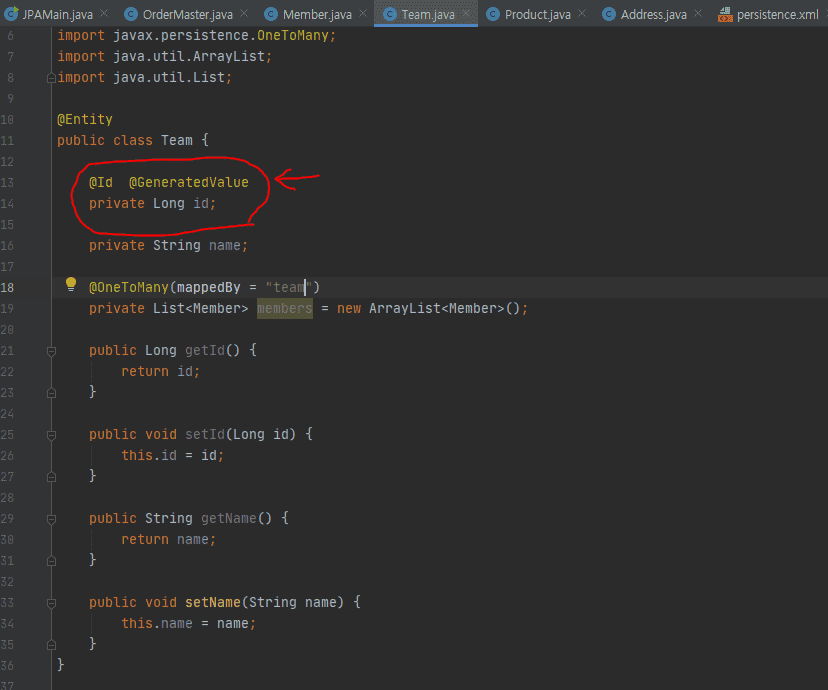Click the OrderMaster.java class icon
Viewport: 828px width, 690px height.
[x=131, y=14]
